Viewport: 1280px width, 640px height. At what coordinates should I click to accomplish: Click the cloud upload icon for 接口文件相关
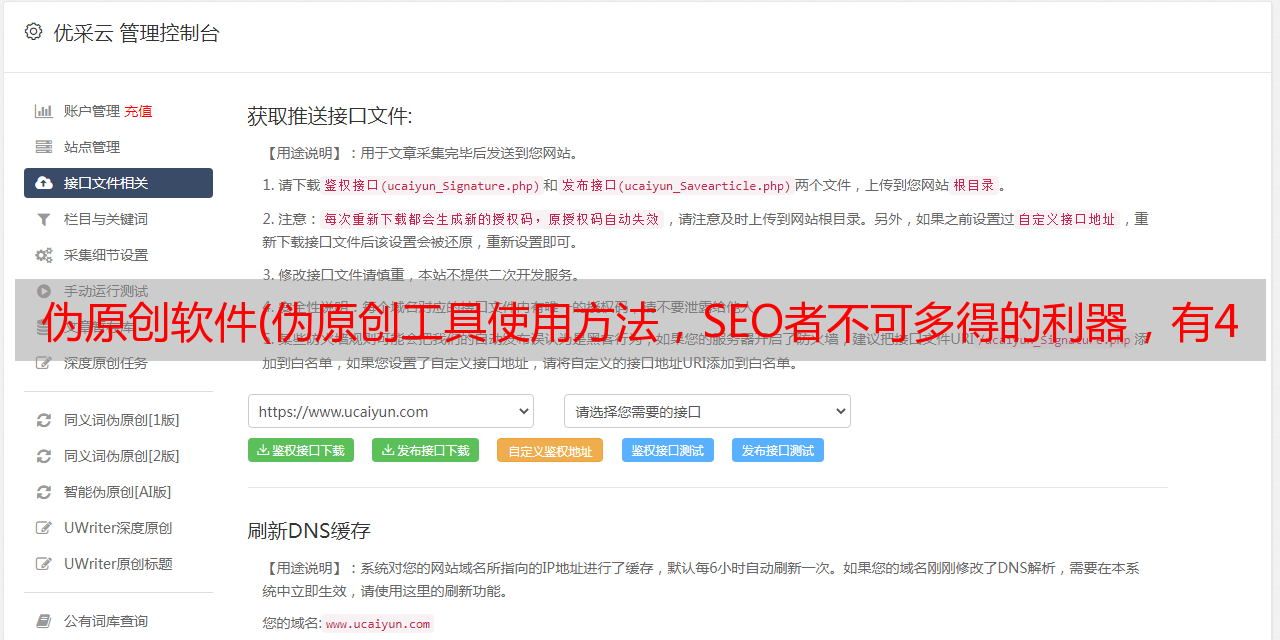point(44,183)
